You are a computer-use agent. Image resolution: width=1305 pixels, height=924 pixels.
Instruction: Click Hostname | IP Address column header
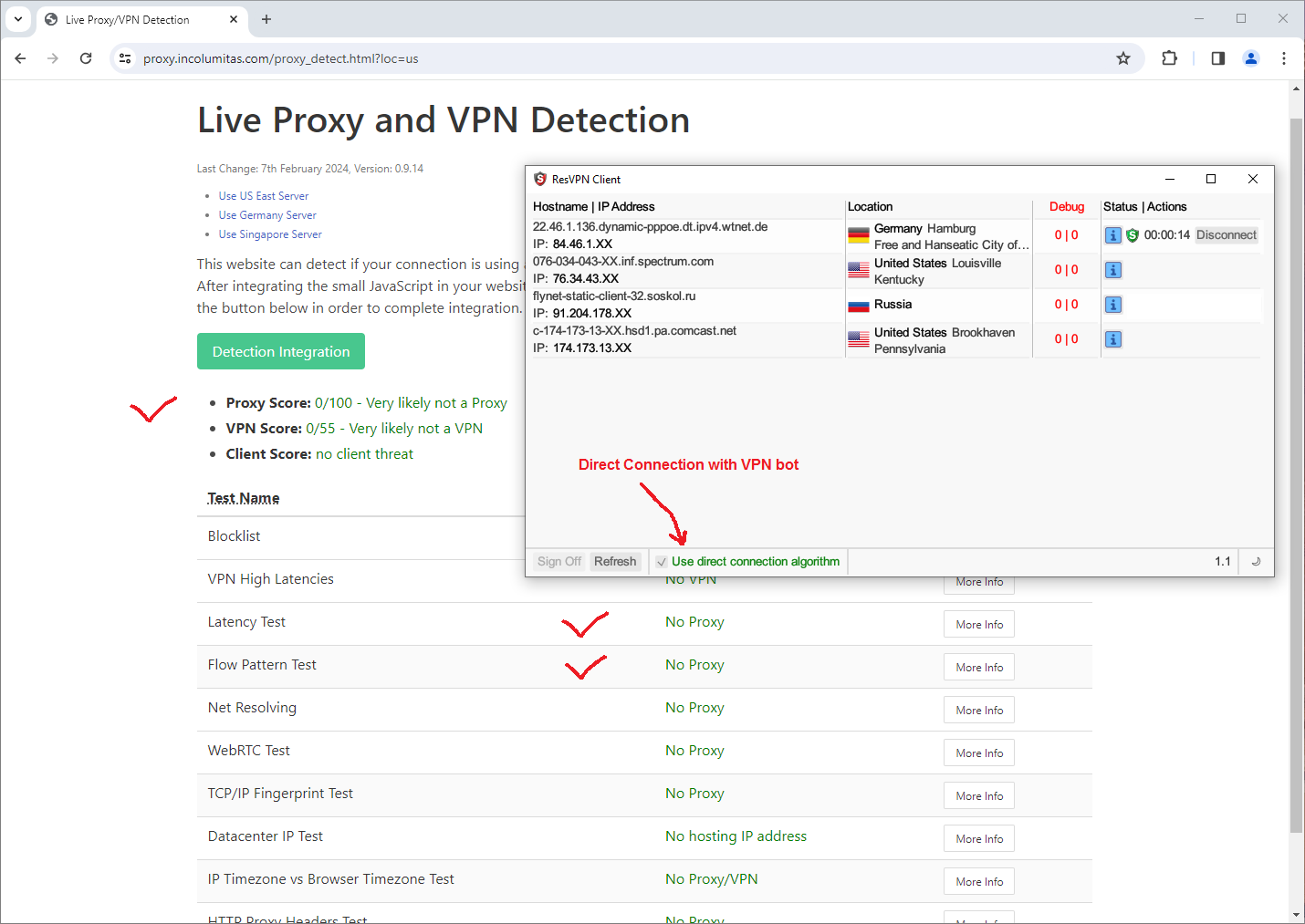pos(594,207)
